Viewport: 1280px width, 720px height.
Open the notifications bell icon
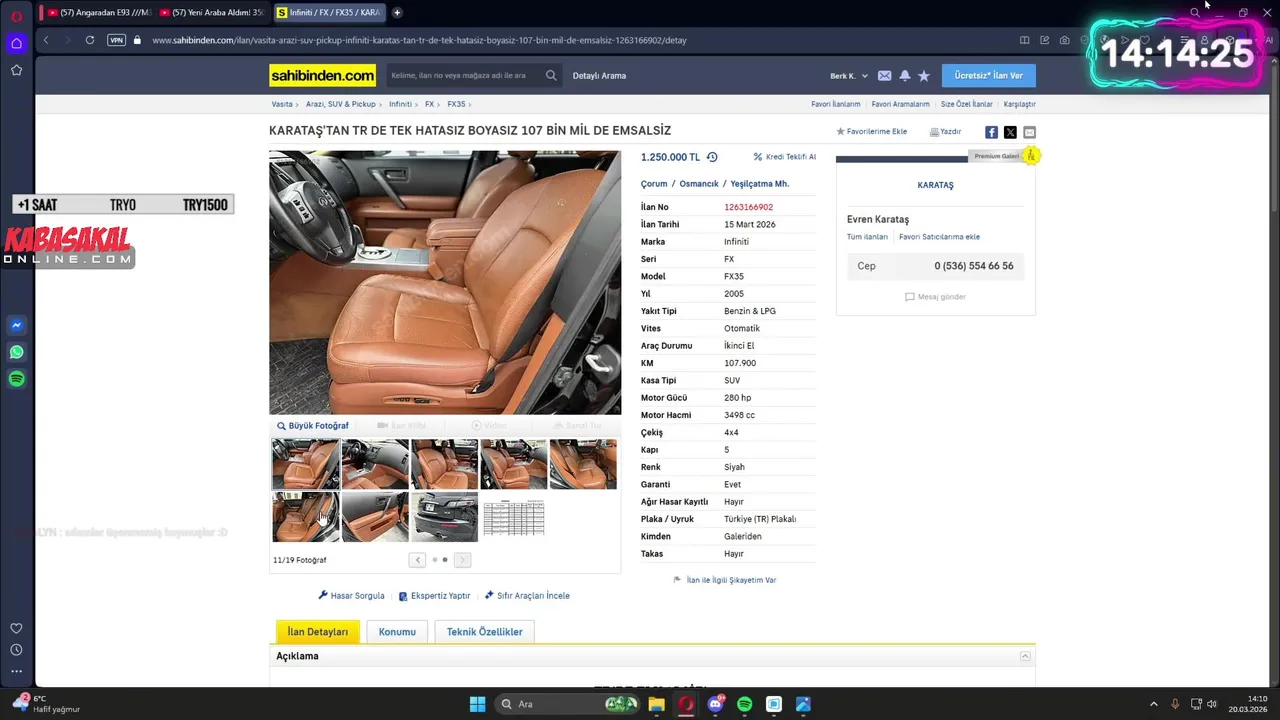(x=905, y=76)
